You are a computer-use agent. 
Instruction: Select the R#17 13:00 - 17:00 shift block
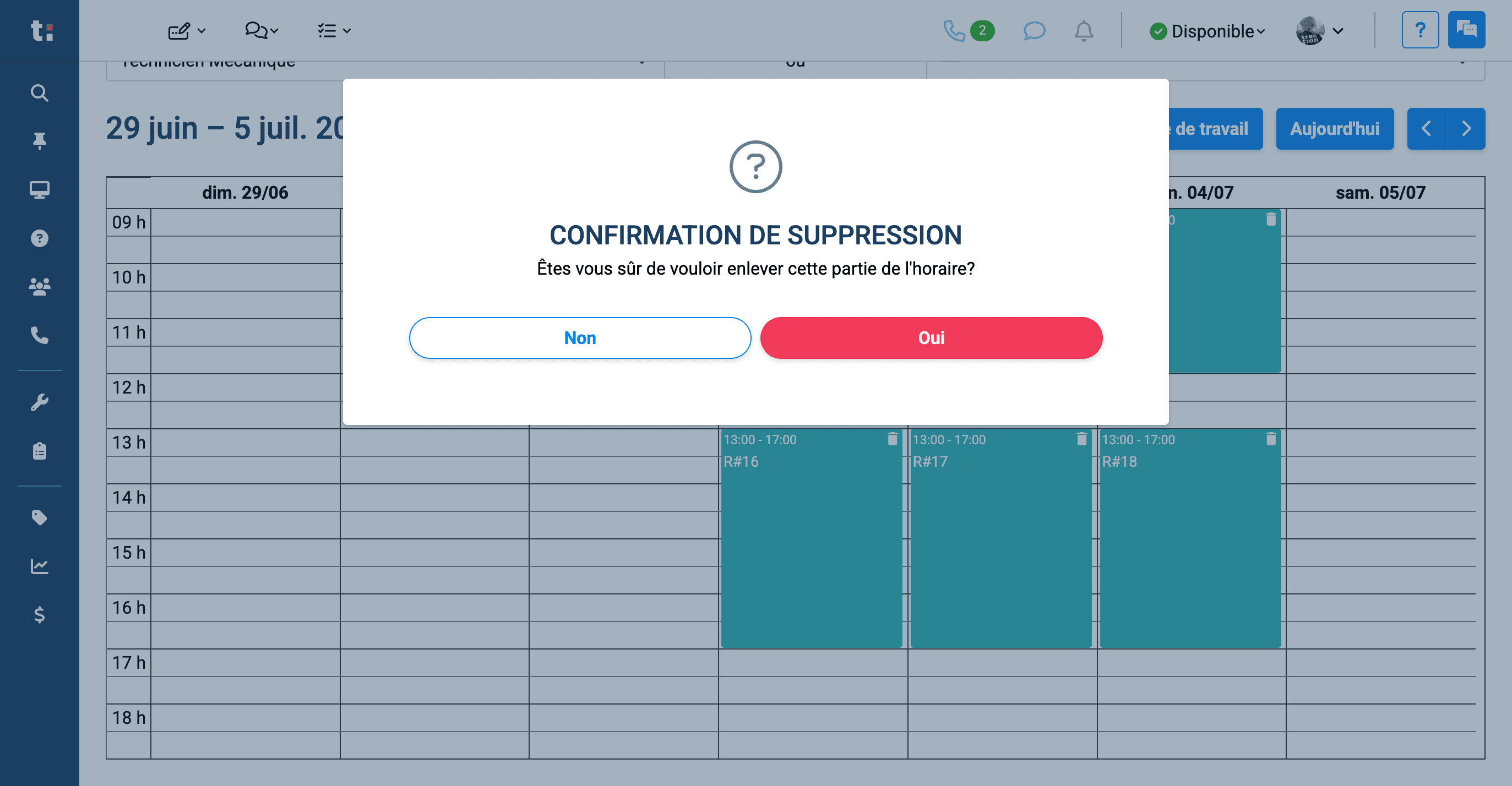click(x=1000, y=538)
